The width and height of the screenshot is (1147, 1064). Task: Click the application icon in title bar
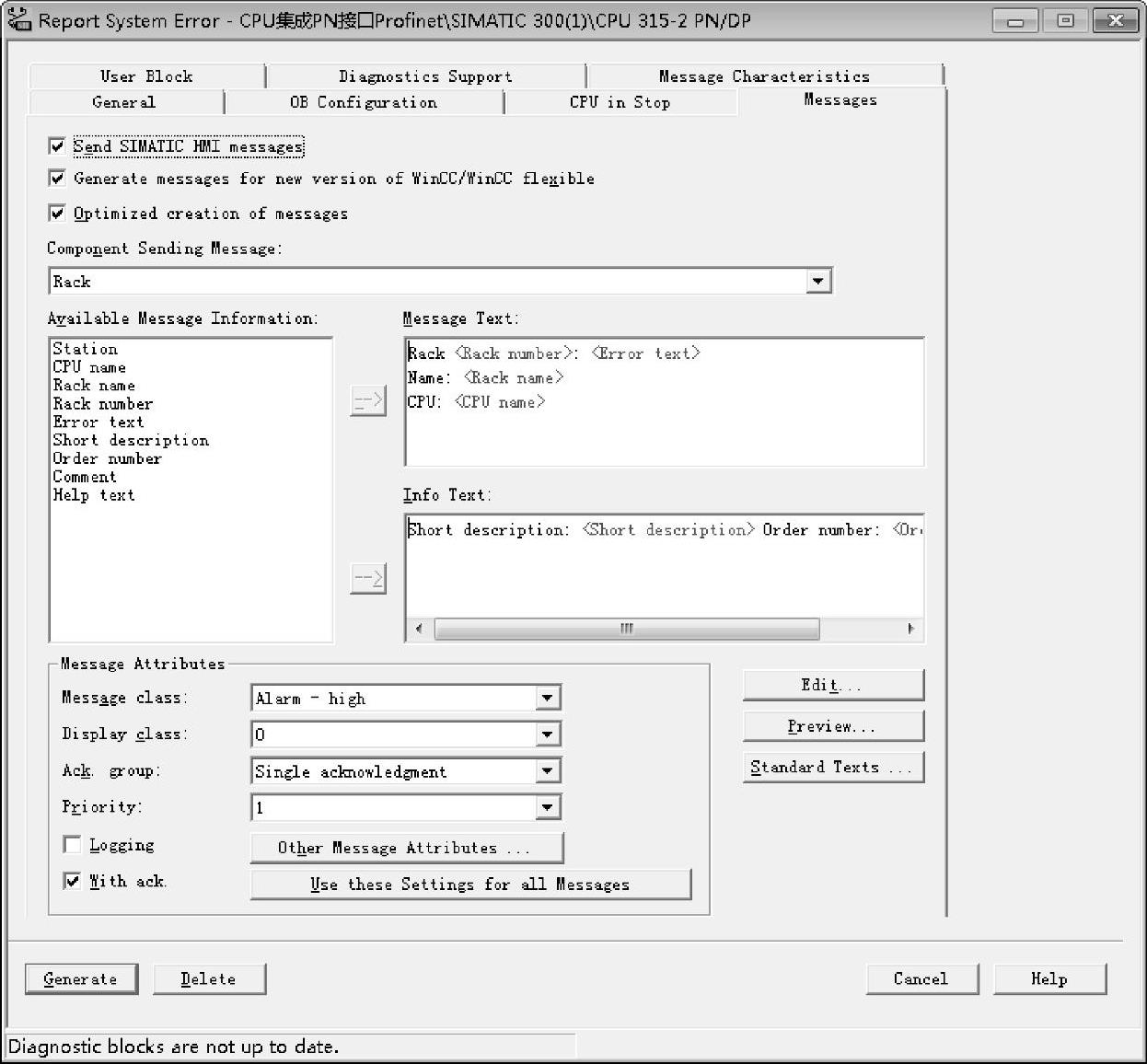[18, 19]
